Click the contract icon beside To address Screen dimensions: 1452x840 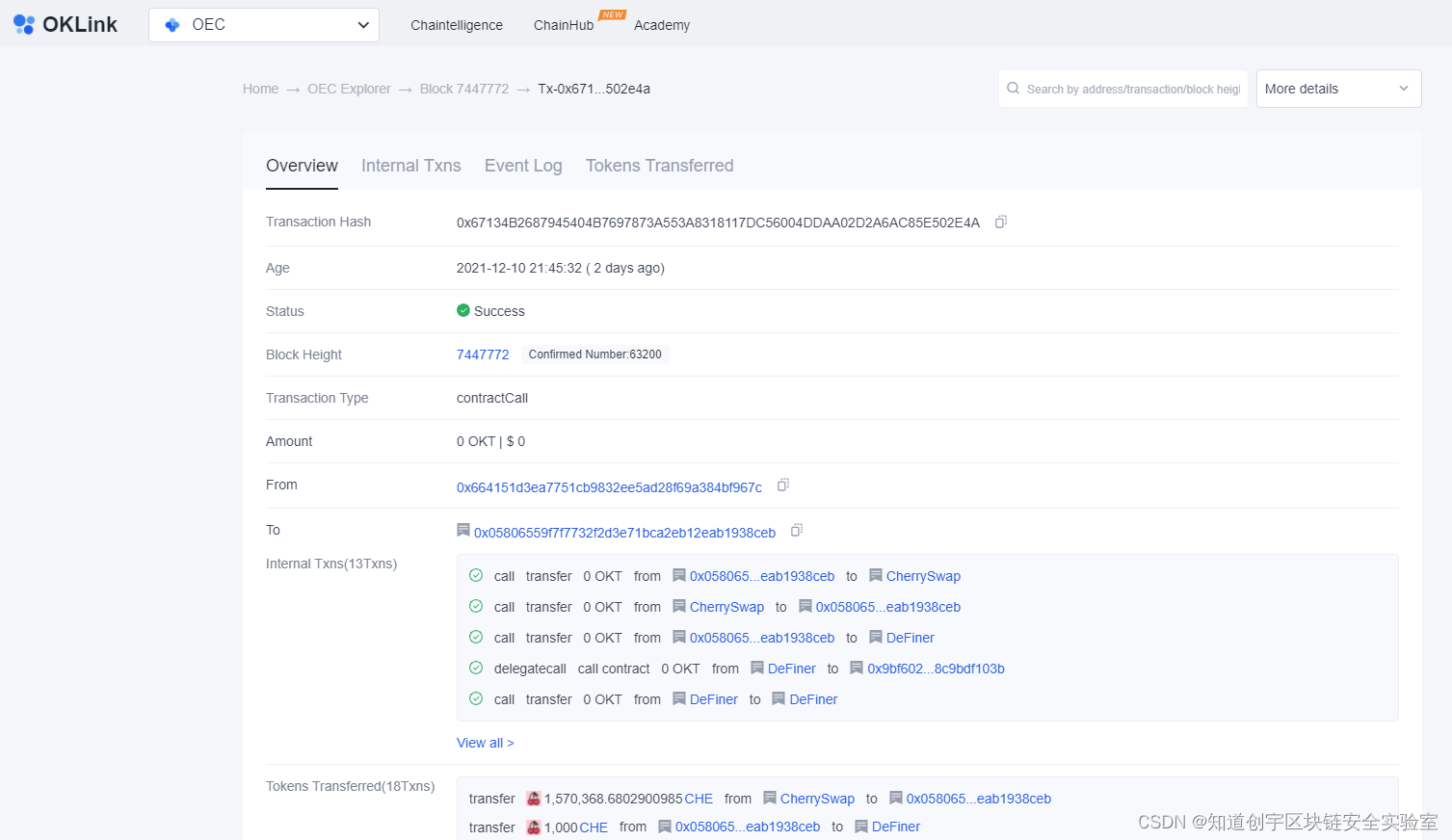tap(463, 530)
